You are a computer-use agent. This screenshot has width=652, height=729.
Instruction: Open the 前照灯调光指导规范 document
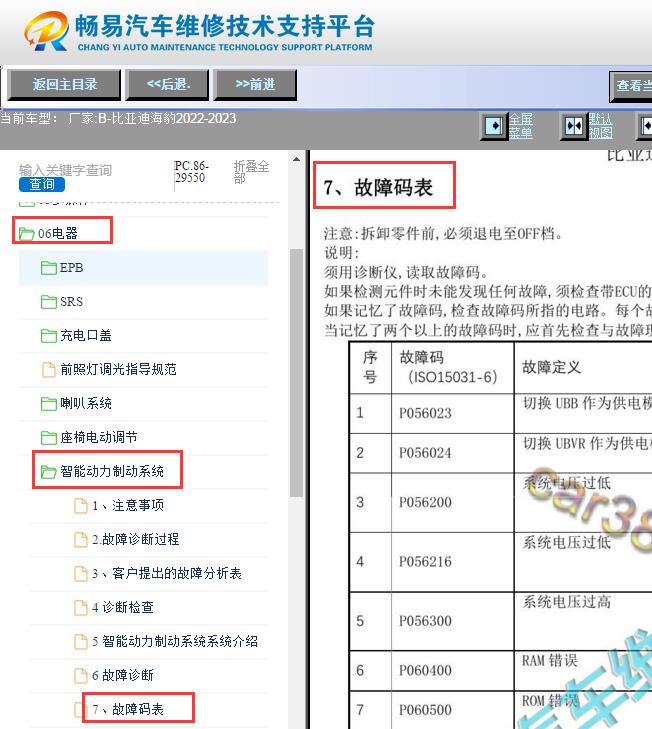pos(118,370)
